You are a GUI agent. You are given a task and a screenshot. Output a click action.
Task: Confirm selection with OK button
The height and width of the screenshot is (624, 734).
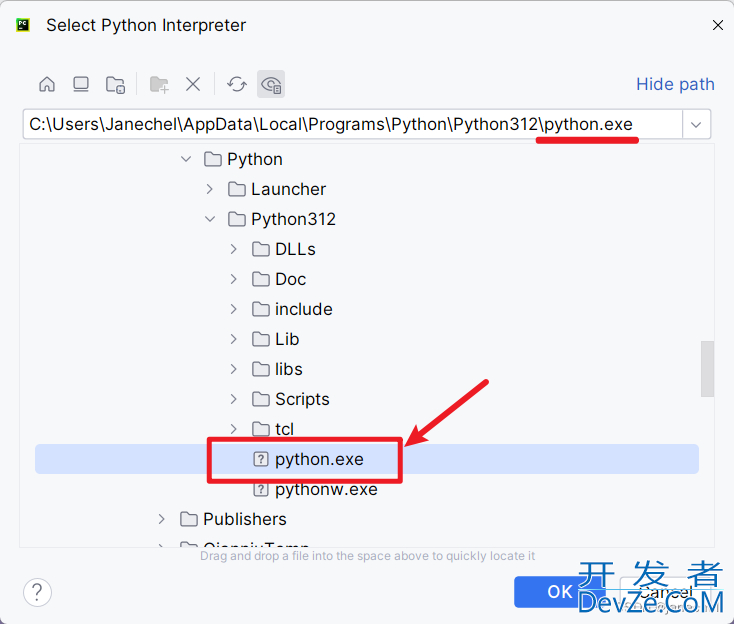[559, 592]
